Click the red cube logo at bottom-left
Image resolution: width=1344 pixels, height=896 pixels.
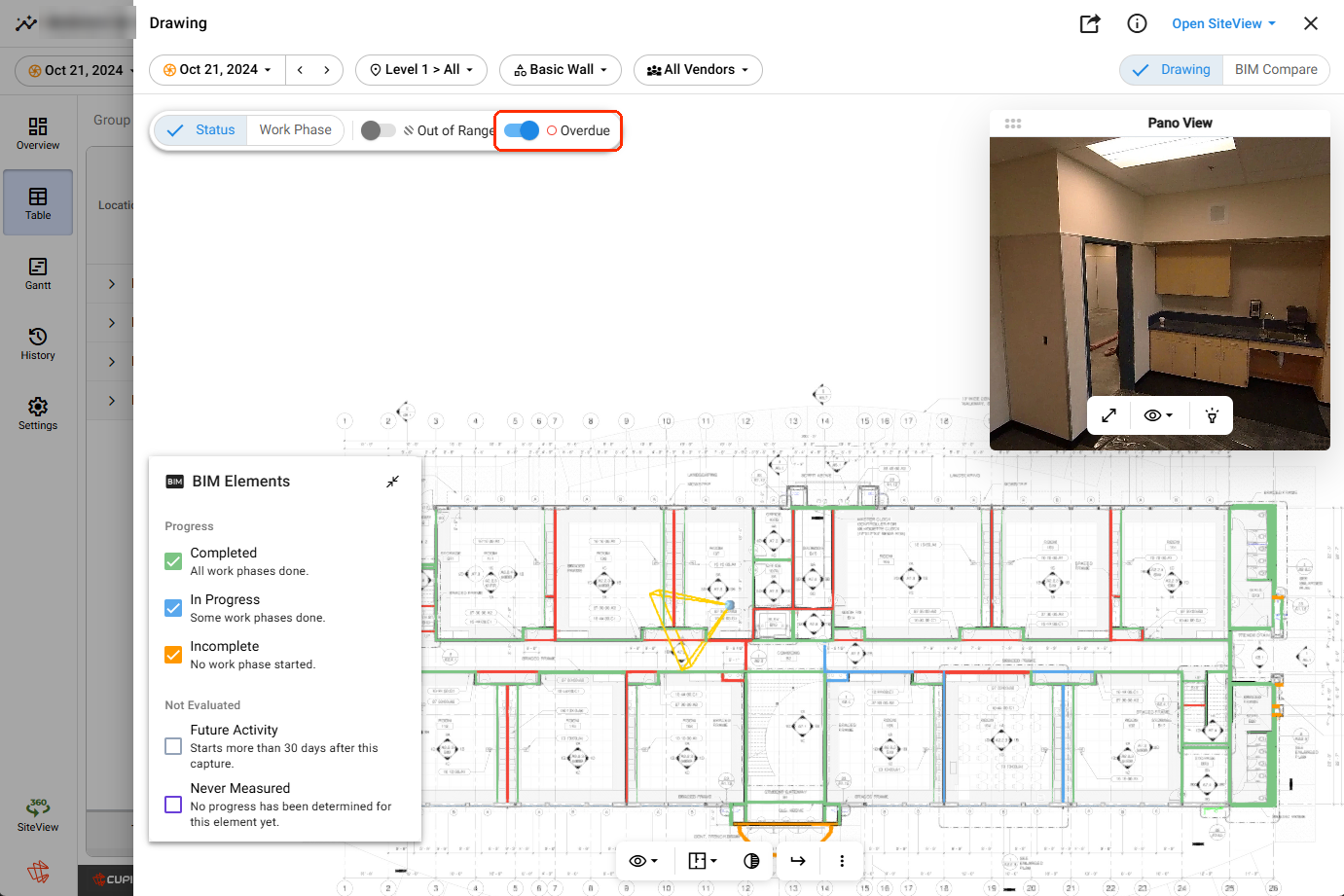coord(38,871)
